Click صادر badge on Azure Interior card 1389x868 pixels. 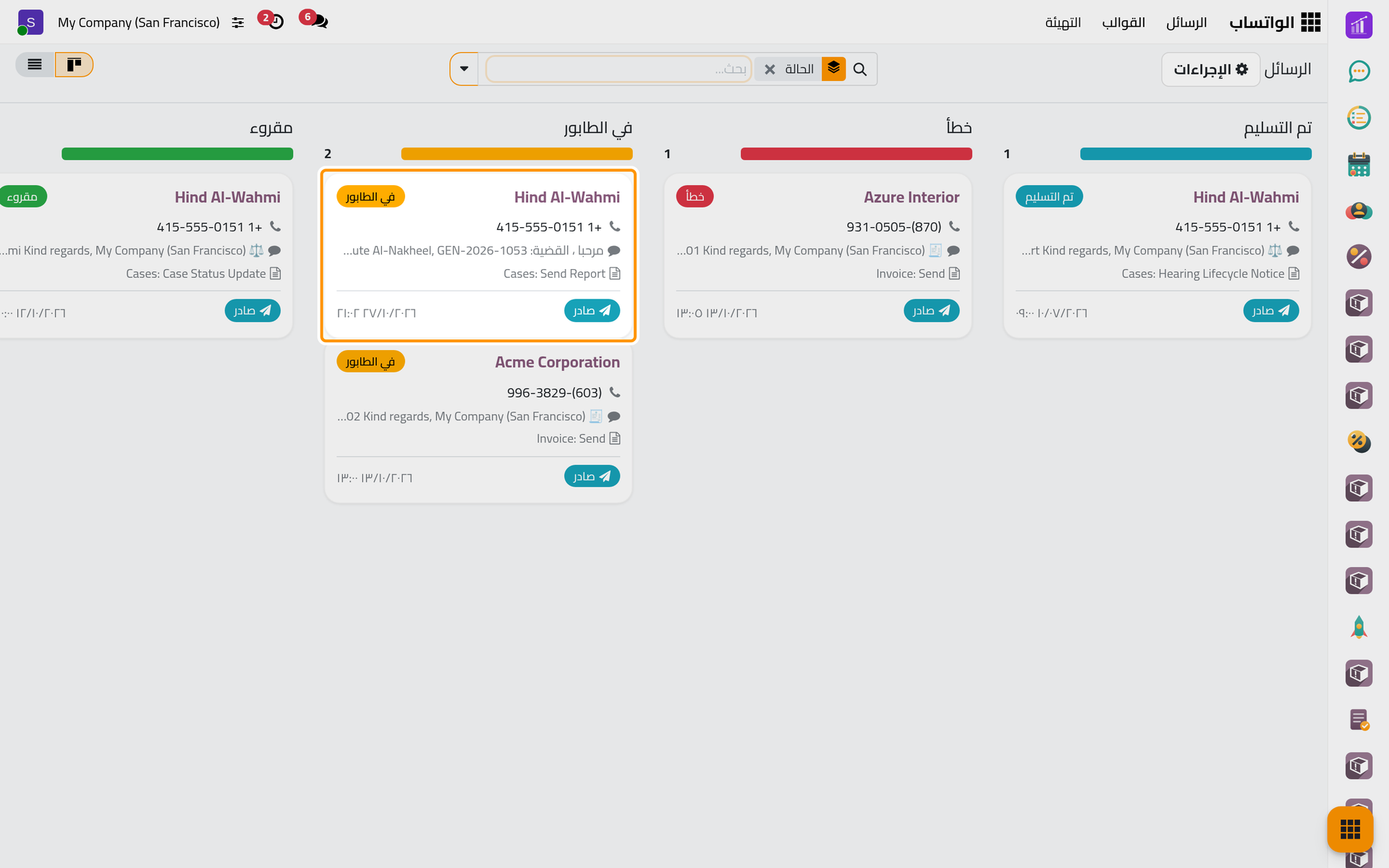931,310
